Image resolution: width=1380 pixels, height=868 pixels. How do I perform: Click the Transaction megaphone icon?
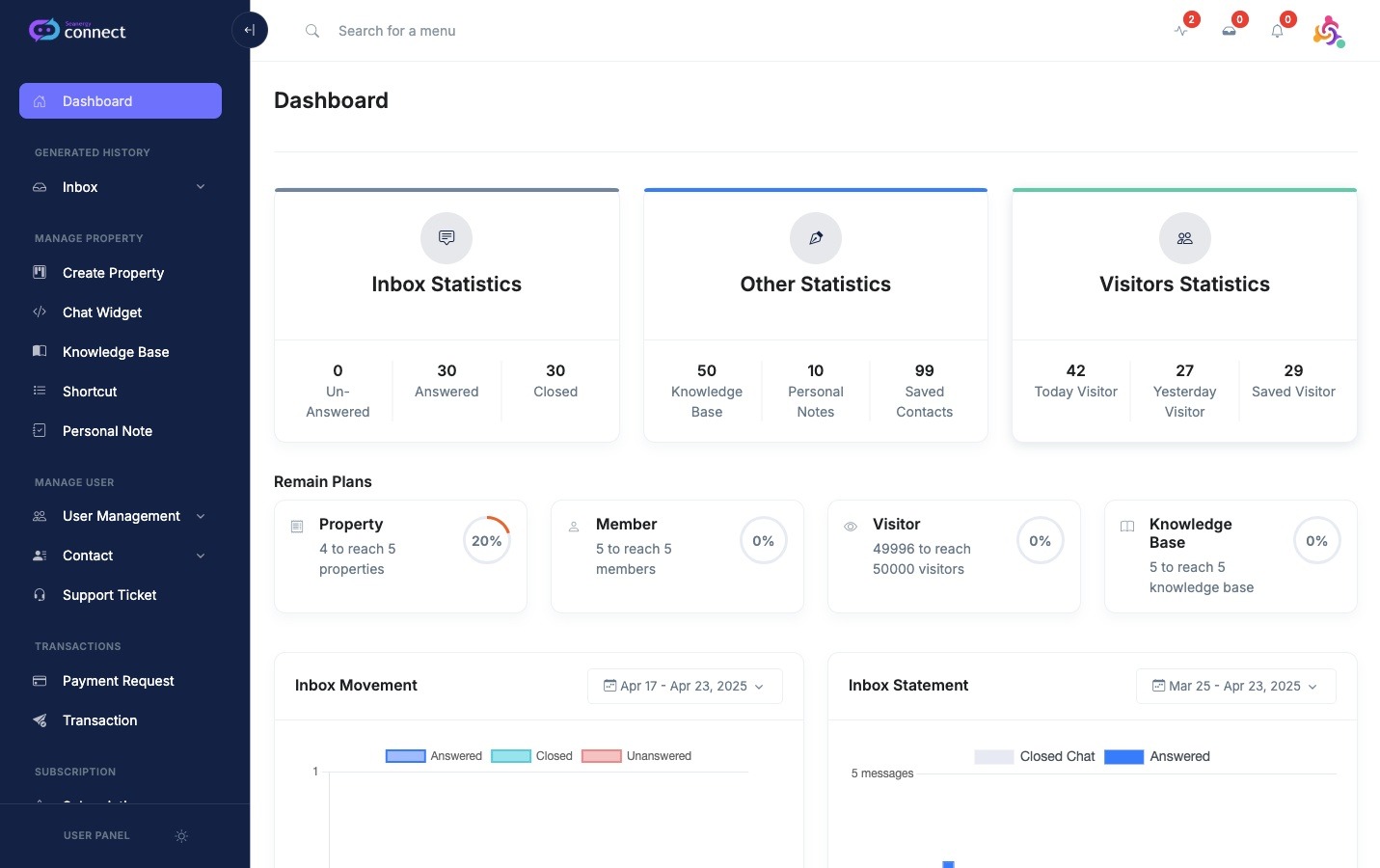39,720
